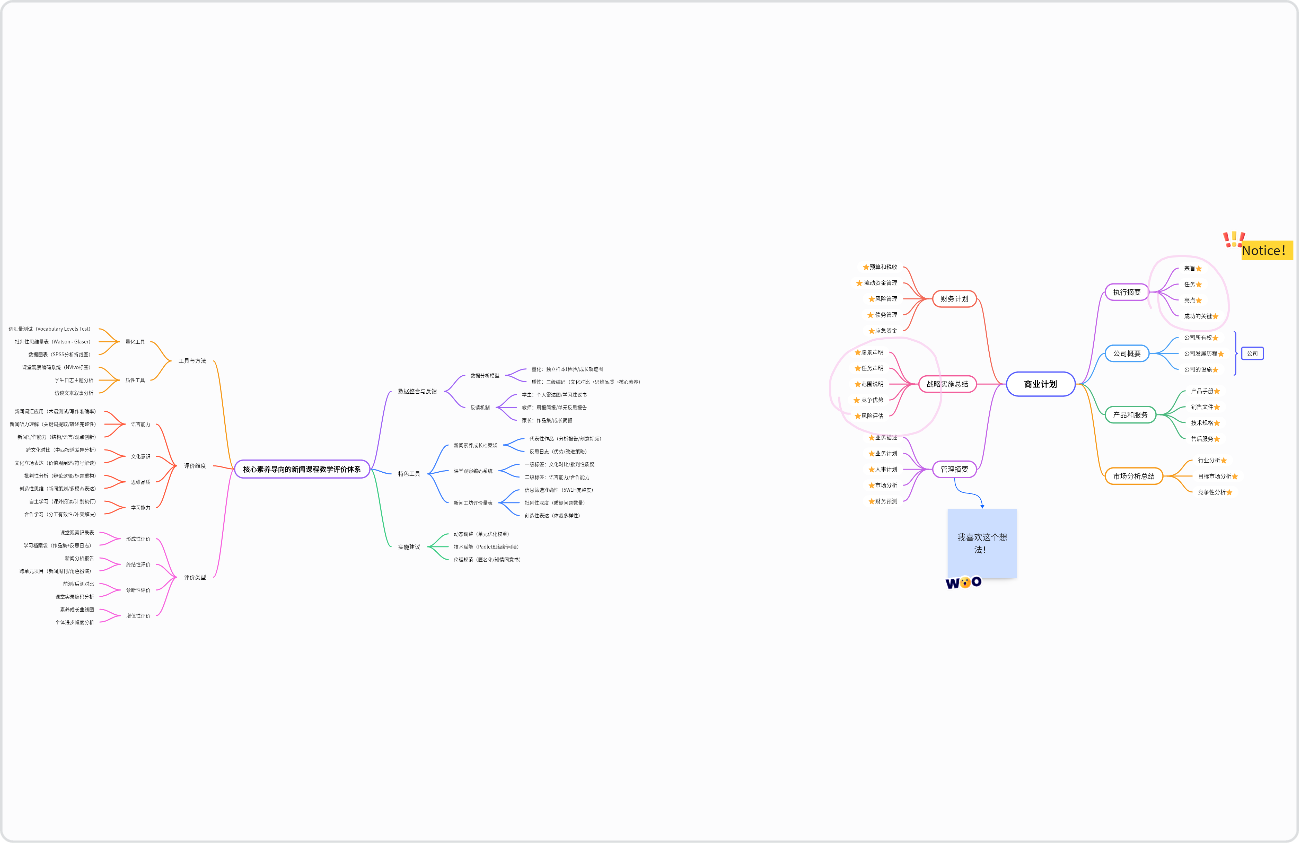Screen dimensions: 1299x843
Task: Select the 思维品质 sub-node
Action: coord(140,481)
